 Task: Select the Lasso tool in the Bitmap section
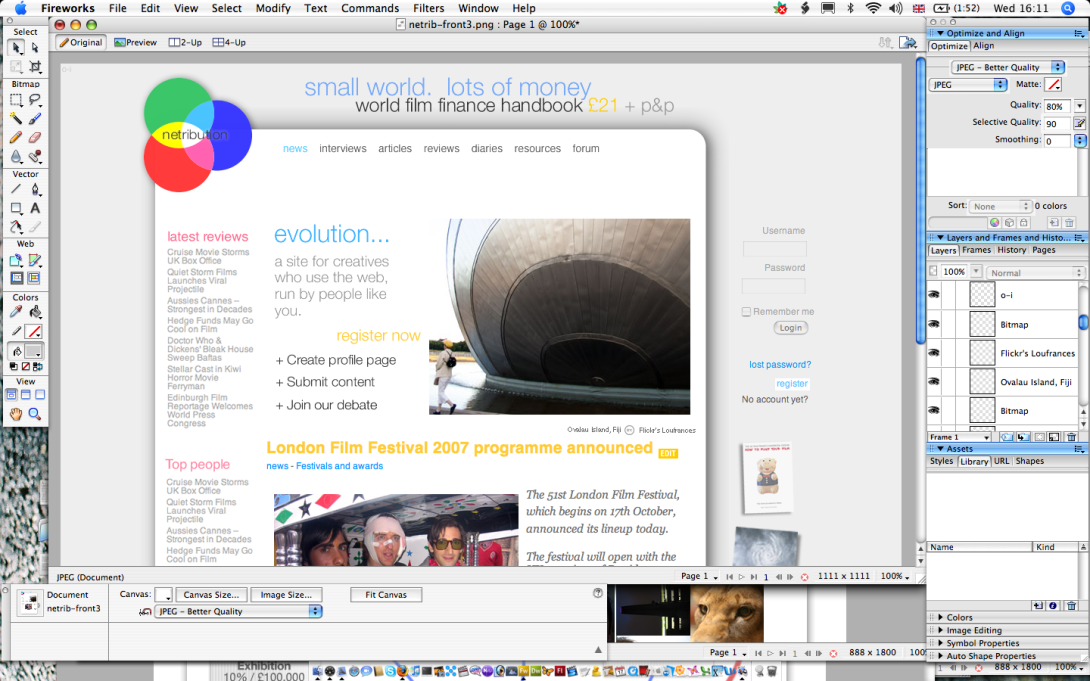tap(34, 99)
